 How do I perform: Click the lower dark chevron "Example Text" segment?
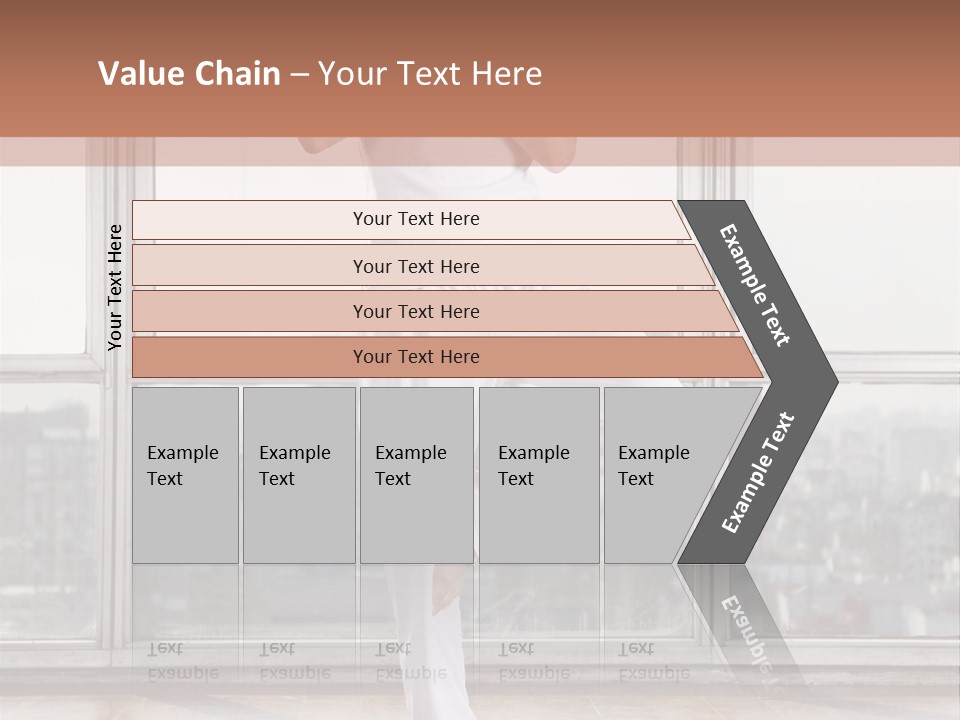click(x=758, y=472)
